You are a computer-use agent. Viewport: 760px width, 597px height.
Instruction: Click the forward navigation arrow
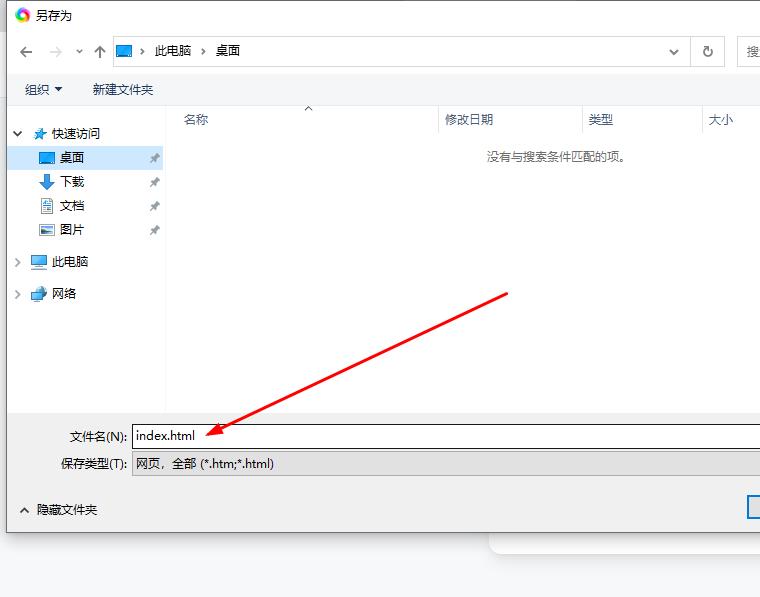56,51
